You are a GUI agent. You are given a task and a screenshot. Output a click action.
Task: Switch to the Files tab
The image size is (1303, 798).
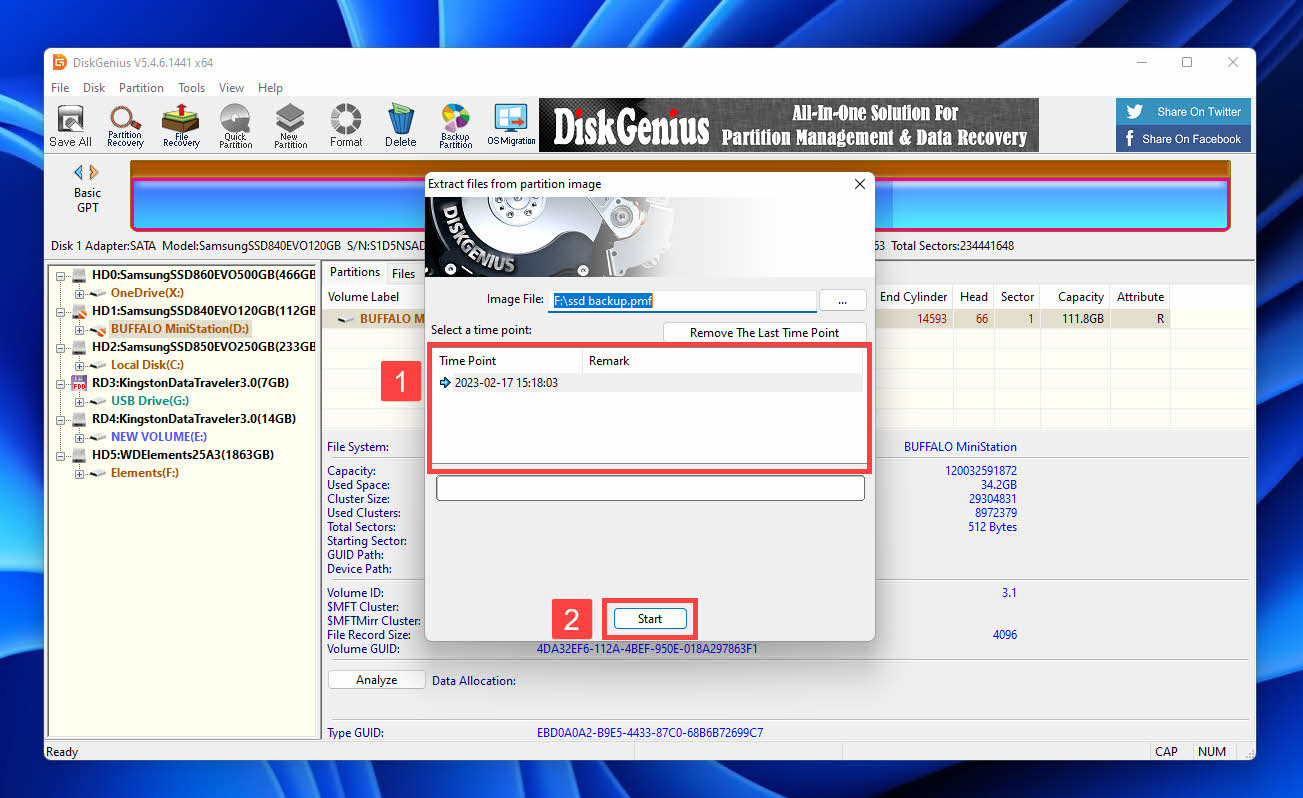click(x=403, y=273)
